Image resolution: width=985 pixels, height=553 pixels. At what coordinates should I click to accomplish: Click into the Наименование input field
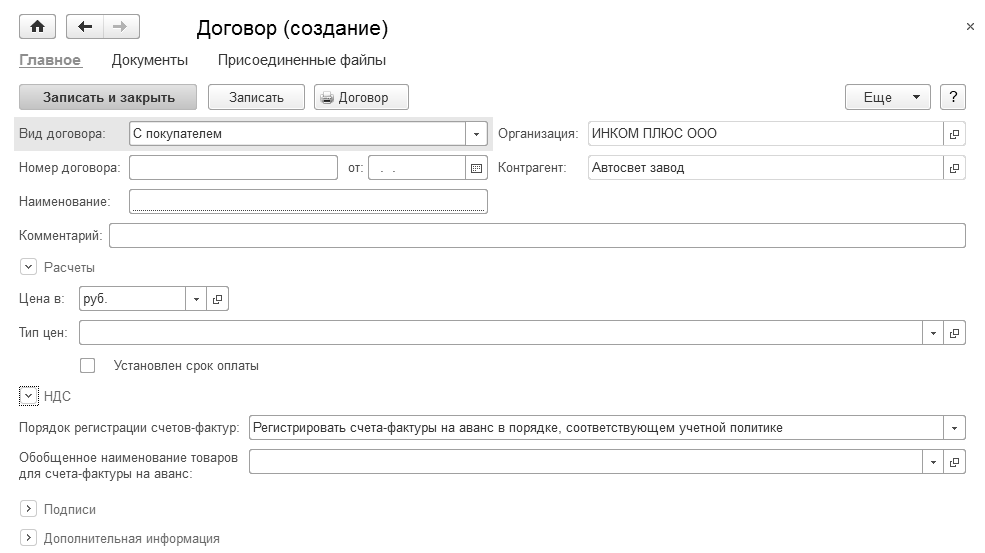pyautogui.click(x=308, y=202)
